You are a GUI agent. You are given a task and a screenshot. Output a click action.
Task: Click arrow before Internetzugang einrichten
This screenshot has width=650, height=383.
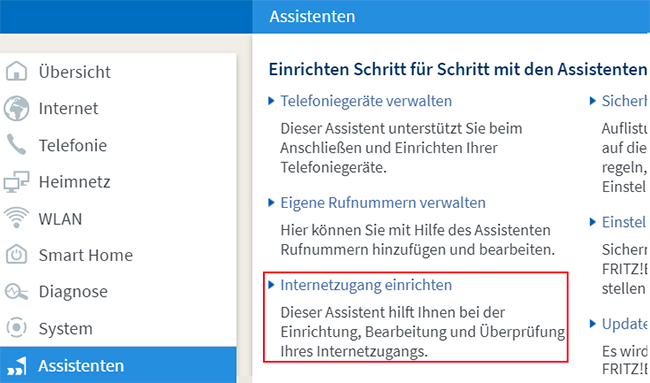point(272,285)
